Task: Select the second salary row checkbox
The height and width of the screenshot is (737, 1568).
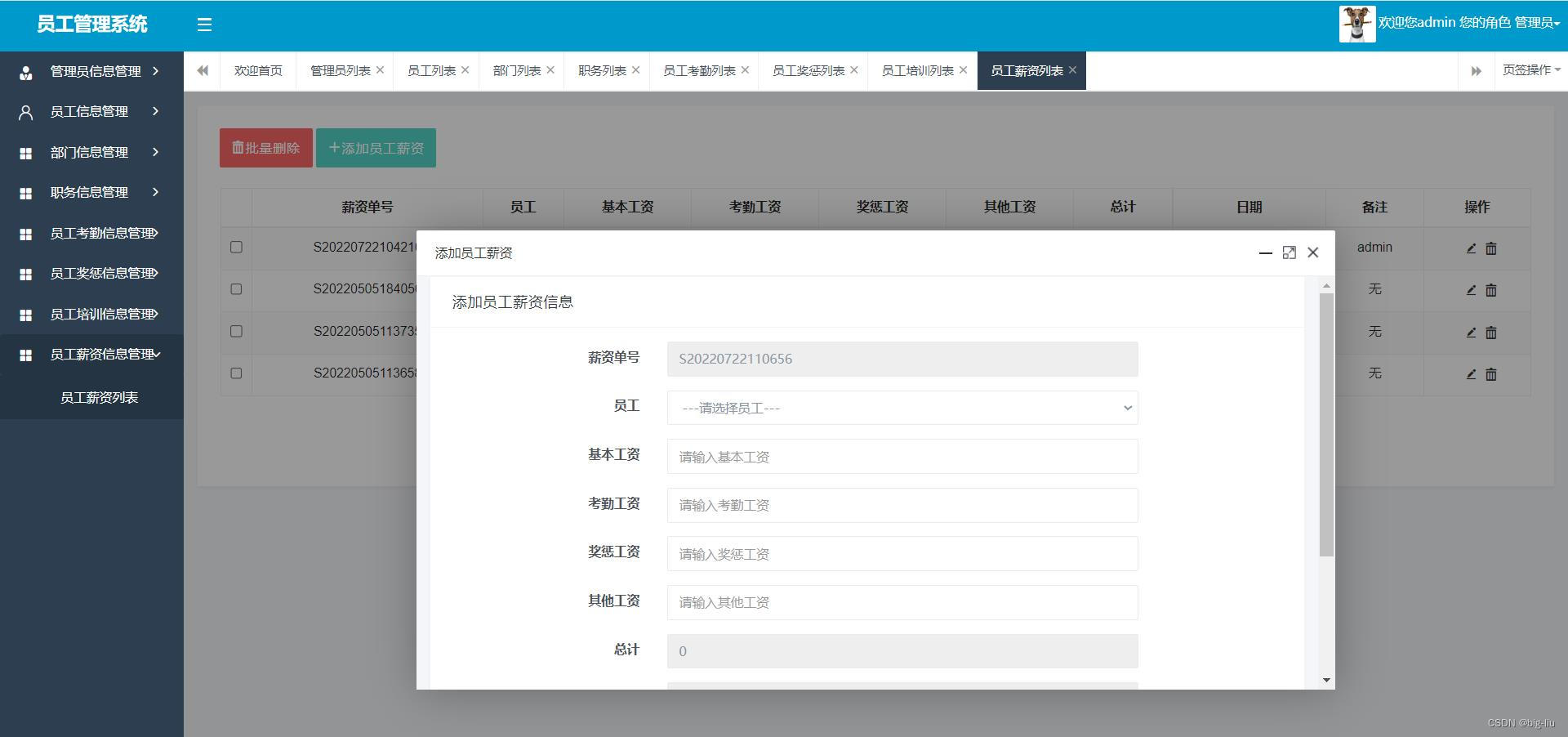Action: (x=236, y=289)
